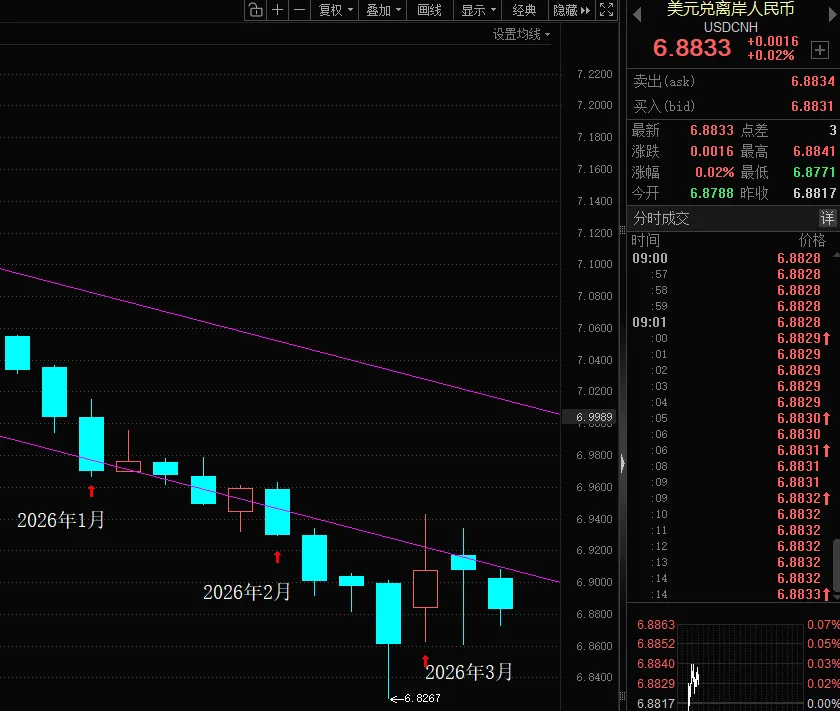
Task: Click the 2026年2月 chart annotation
Action: tap(246, 592)
